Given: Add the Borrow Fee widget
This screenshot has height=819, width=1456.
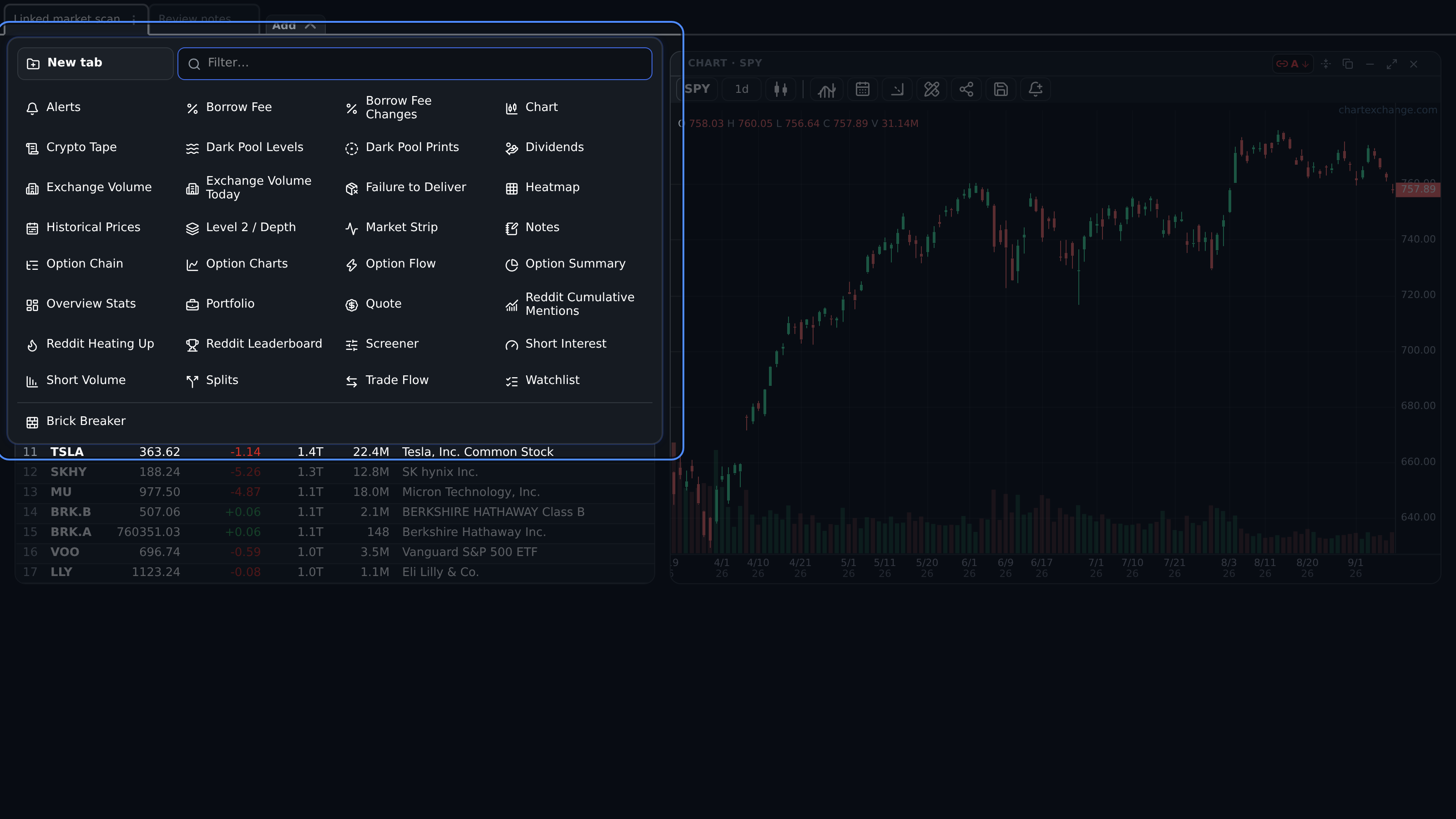Looking at the screenshot, I should pyautogui.click(x=229, y=107).
